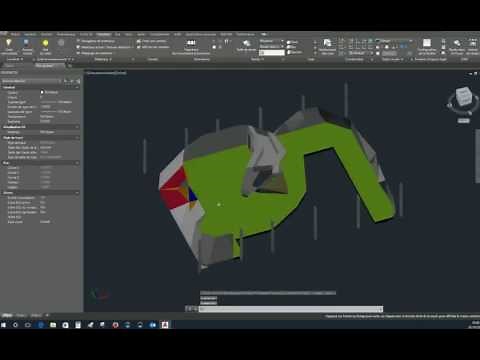Click into the command line input

click(x=291, y=309)
